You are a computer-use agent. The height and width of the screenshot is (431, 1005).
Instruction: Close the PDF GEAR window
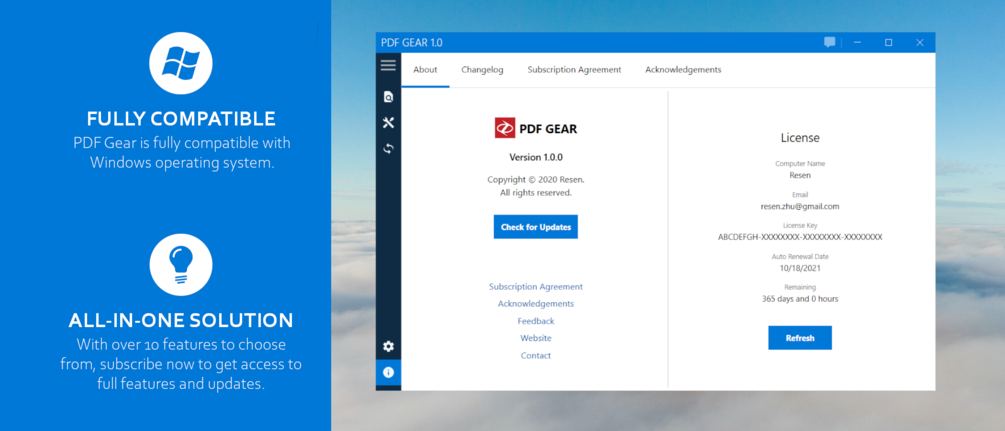[920, 43]
